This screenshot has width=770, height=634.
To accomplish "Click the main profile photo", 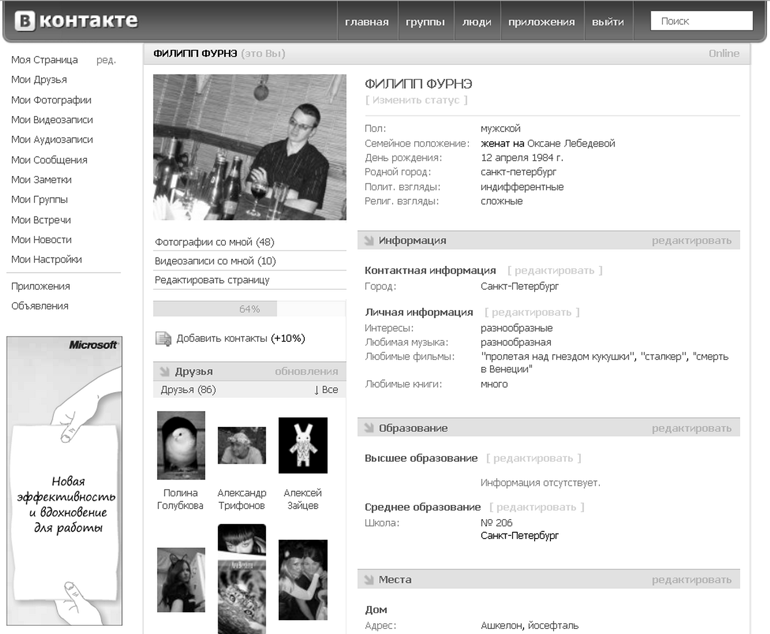I will pos(249,147).
